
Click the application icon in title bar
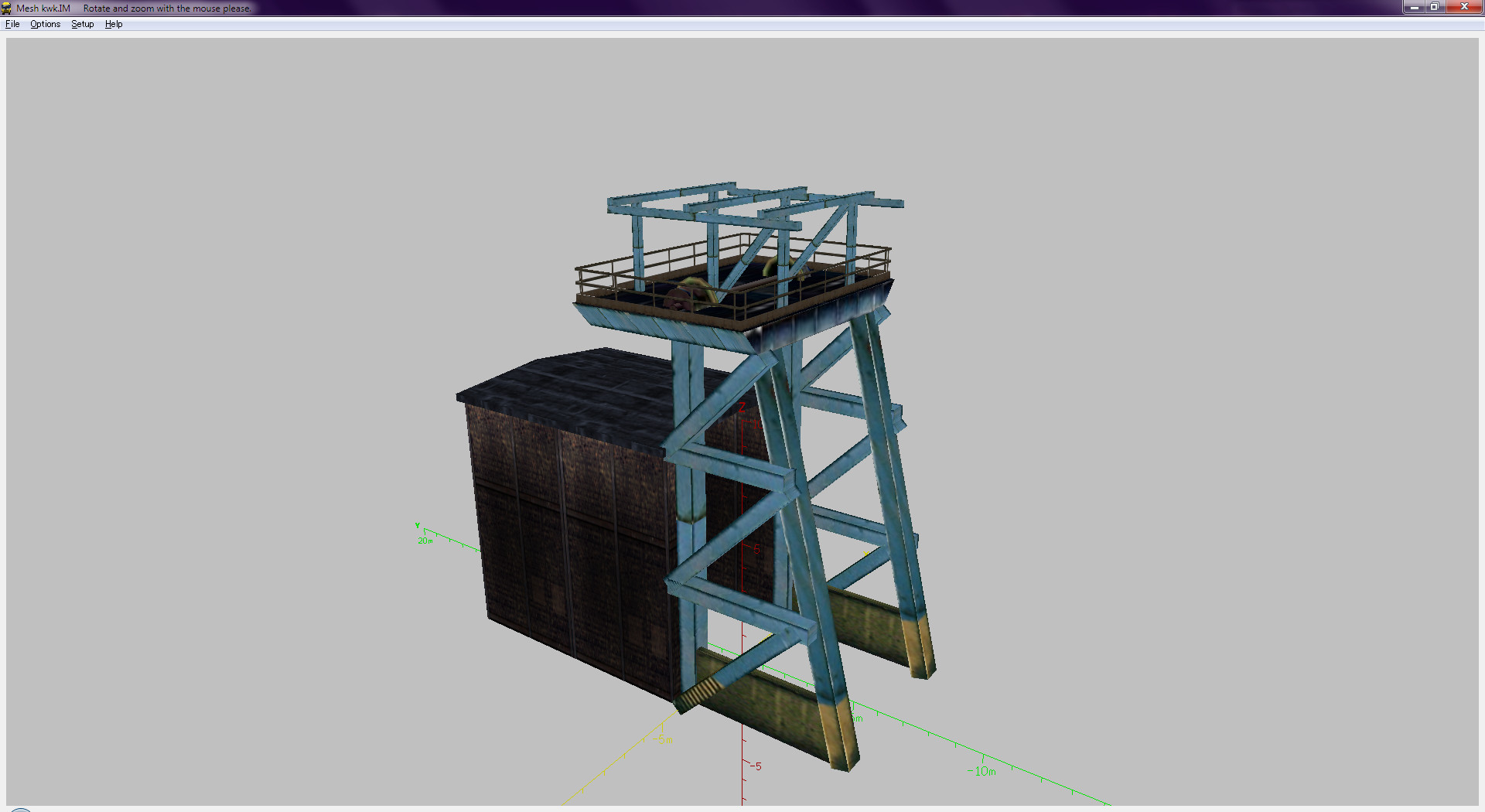pos(7,8)
